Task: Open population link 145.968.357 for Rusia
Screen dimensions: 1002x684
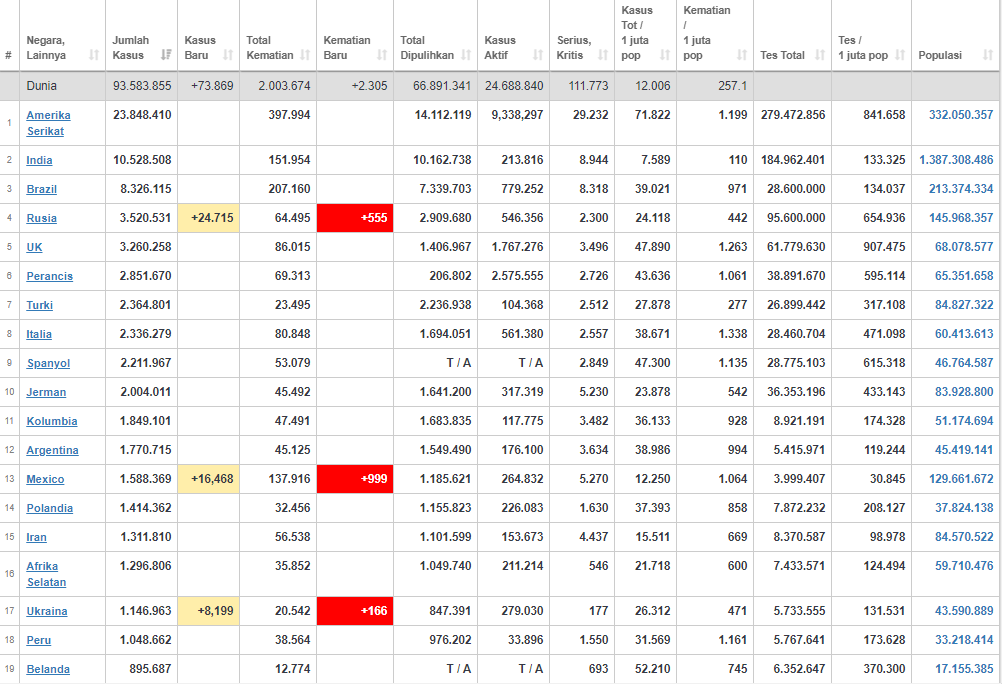Action: [x=961, y=218]
